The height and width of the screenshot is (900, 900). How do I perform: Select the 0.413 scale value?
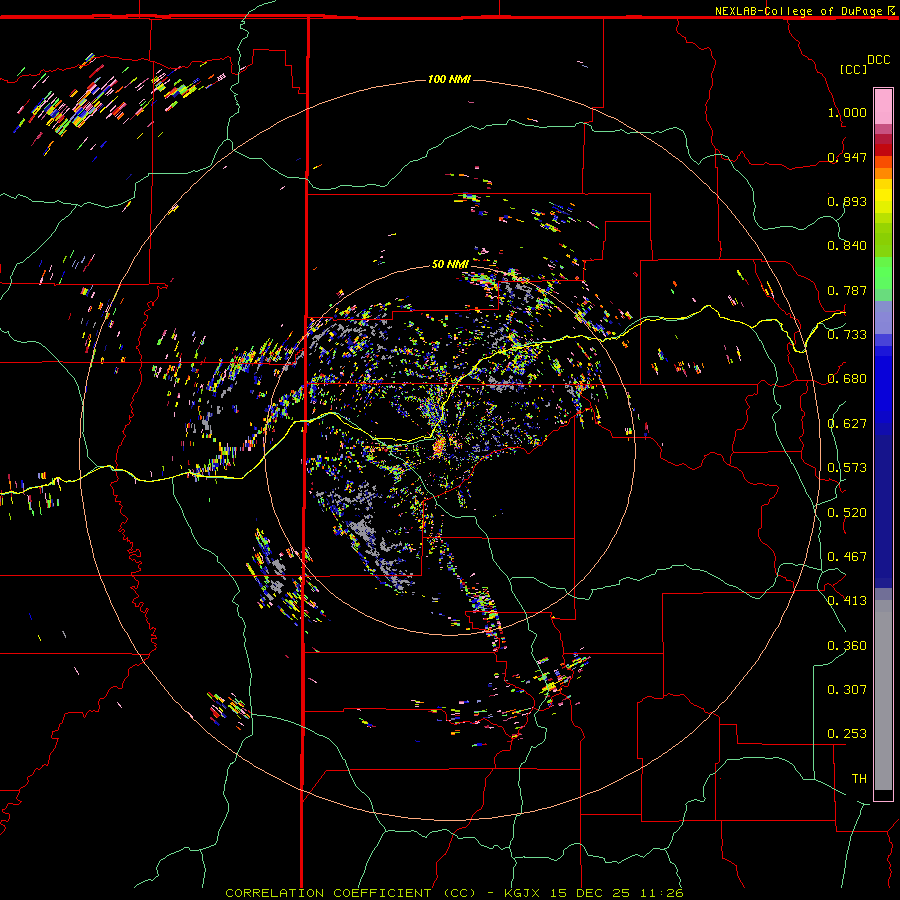tap(847, 601)
